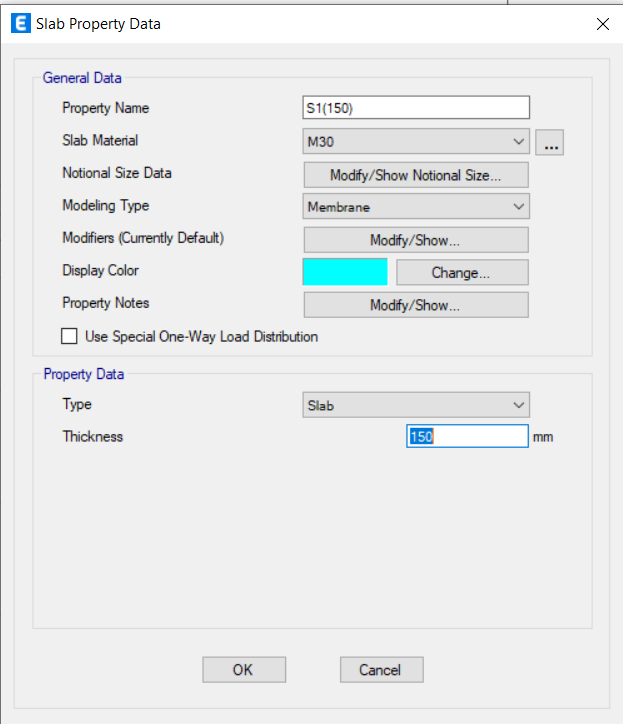Viewport: 623px width, 724px height.
Task: Click the Modifiers (Currently Default) label
Action: [143, 238]
